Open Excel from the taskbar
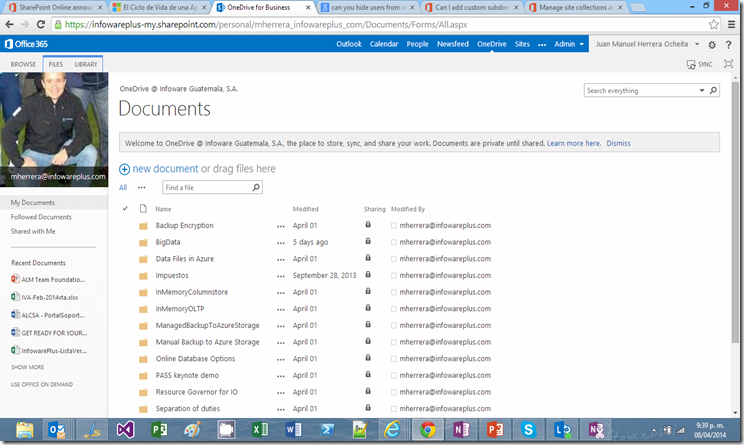This screenshot has width=744, height=445. point(260,430)
